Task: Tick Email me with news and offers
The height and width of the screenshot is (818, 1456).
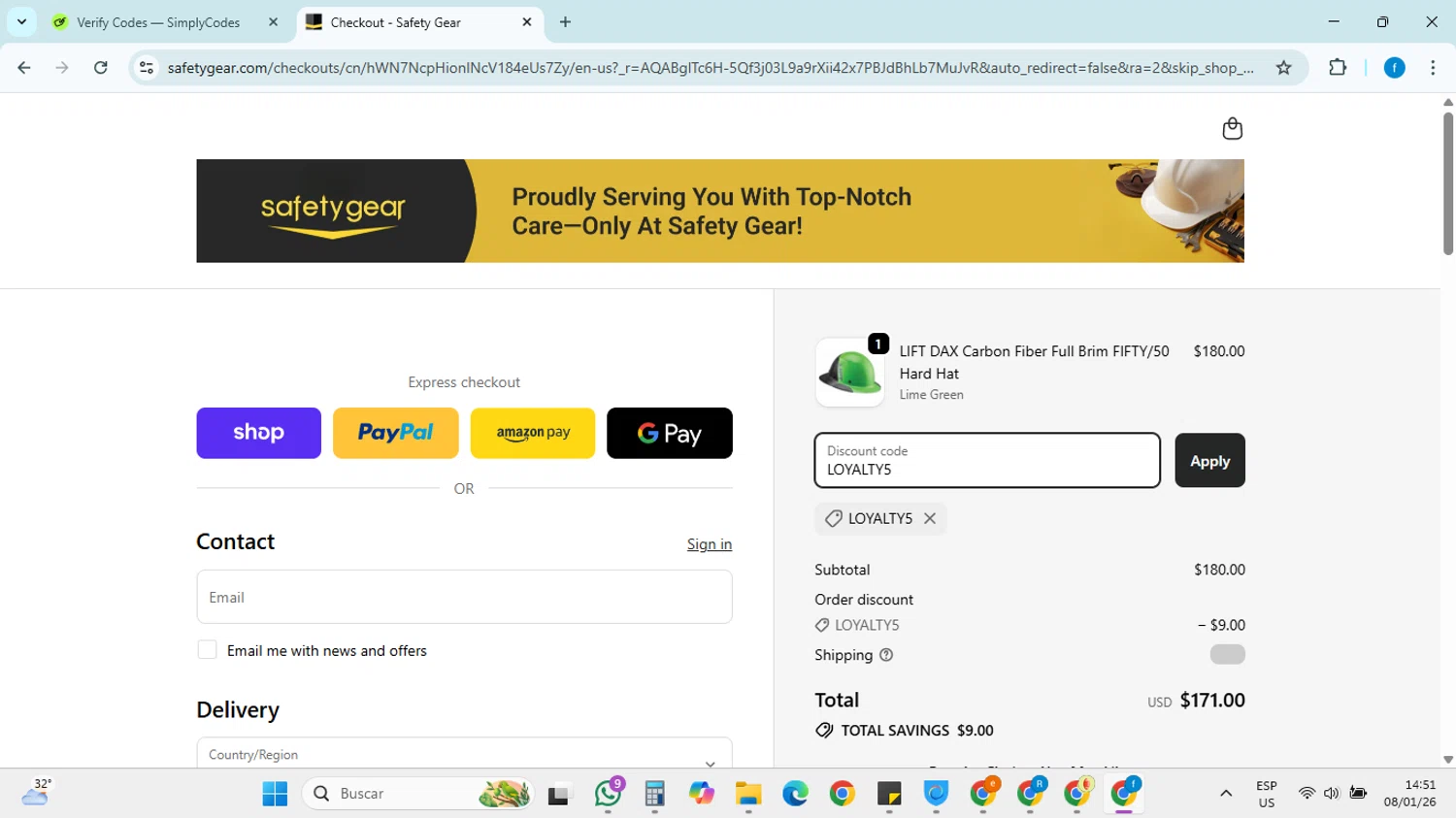Action: point(207,650)
